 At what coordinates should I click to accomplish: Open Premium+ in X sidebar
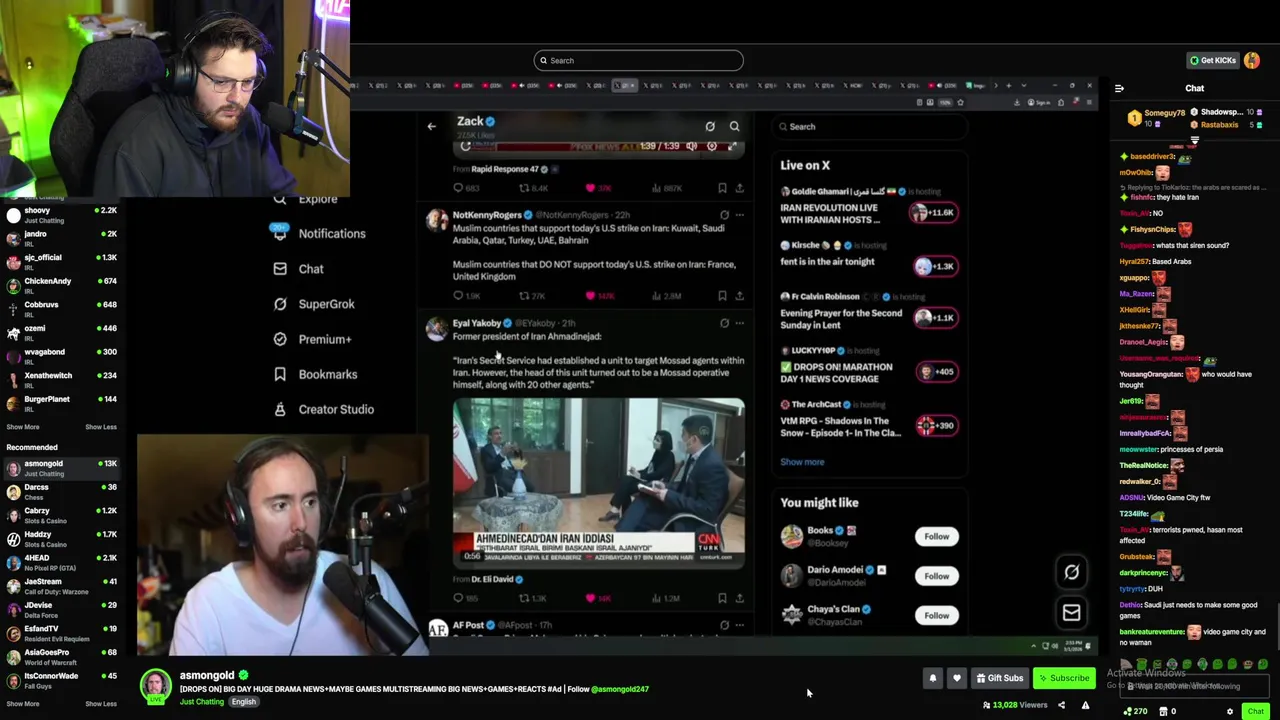tap(312, 339)
